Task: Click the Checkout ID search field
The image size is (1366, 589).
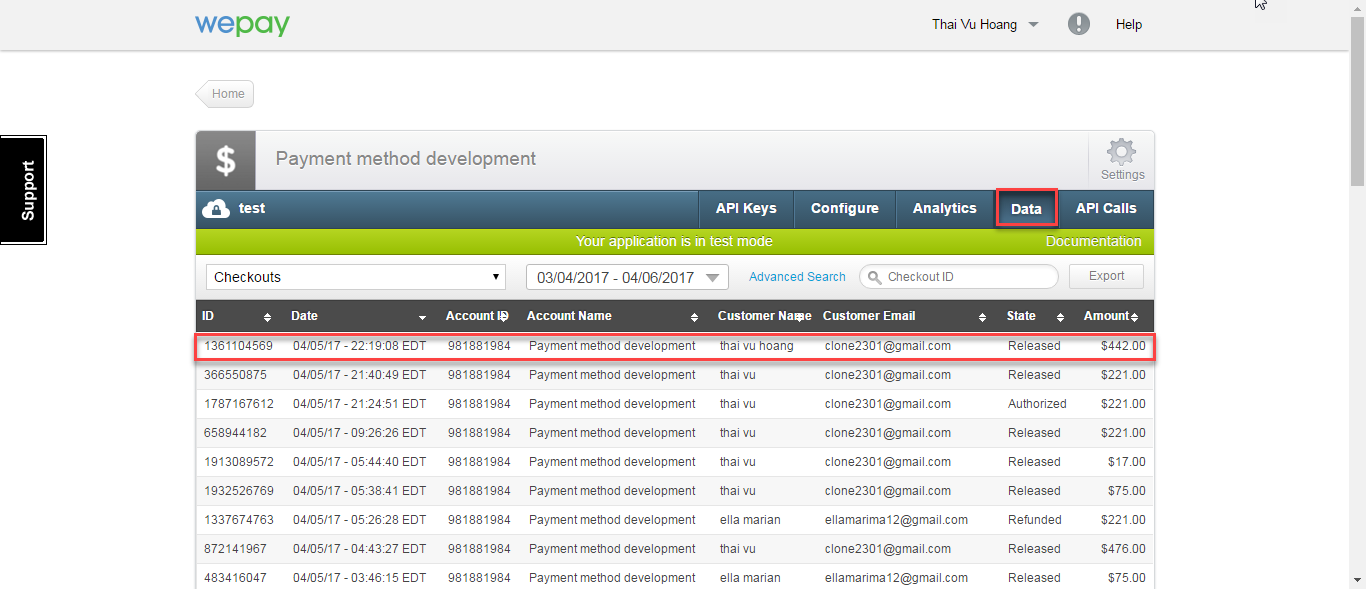Action: click(x=967, y=277)
